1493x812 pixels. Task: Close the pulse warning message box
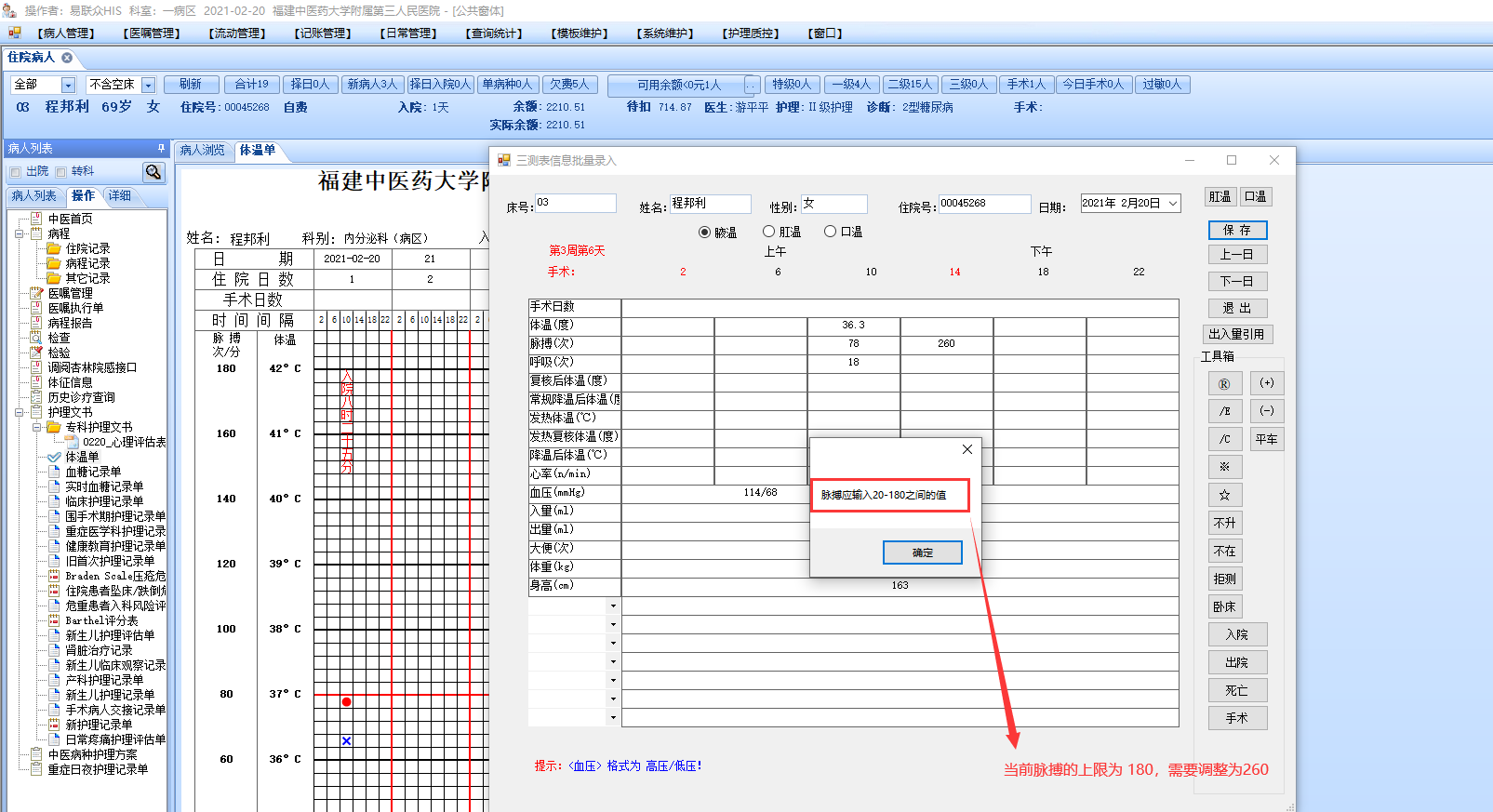click(967, 449)
